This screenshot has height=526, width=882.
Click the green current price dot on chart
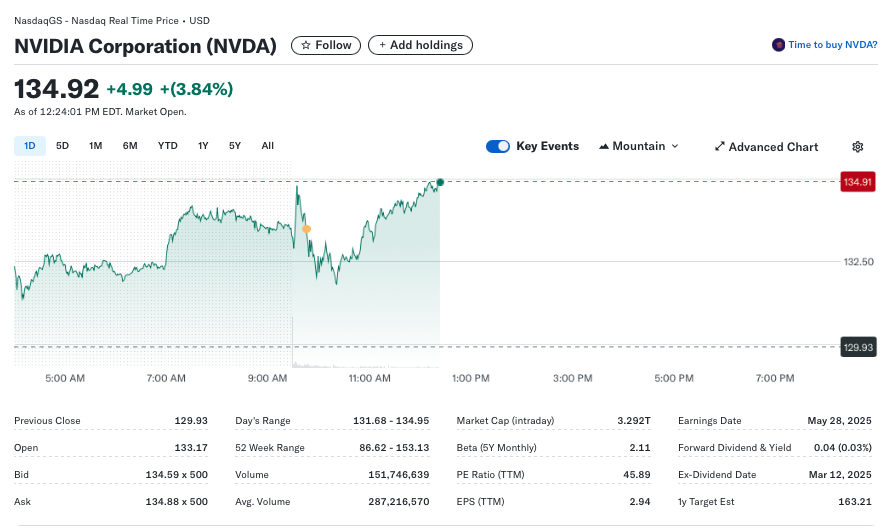click(x=440, y=181)
